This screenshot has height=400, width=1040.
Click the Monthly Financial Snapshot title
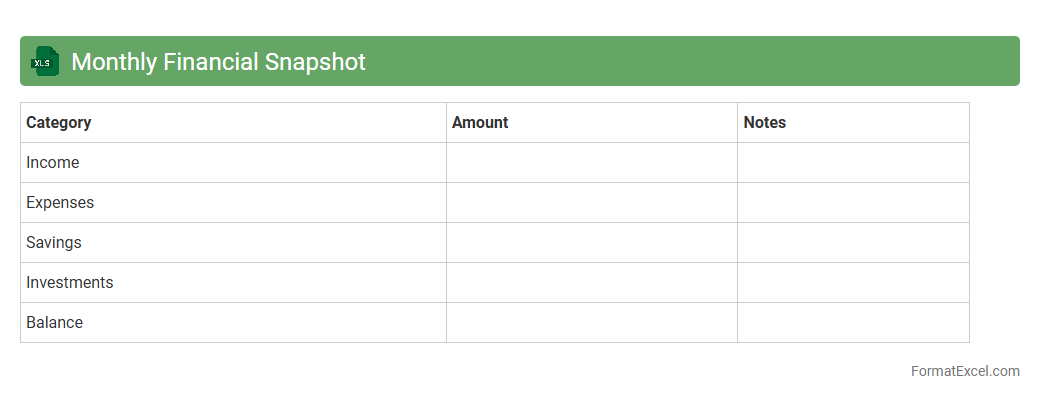coord(218,62)
